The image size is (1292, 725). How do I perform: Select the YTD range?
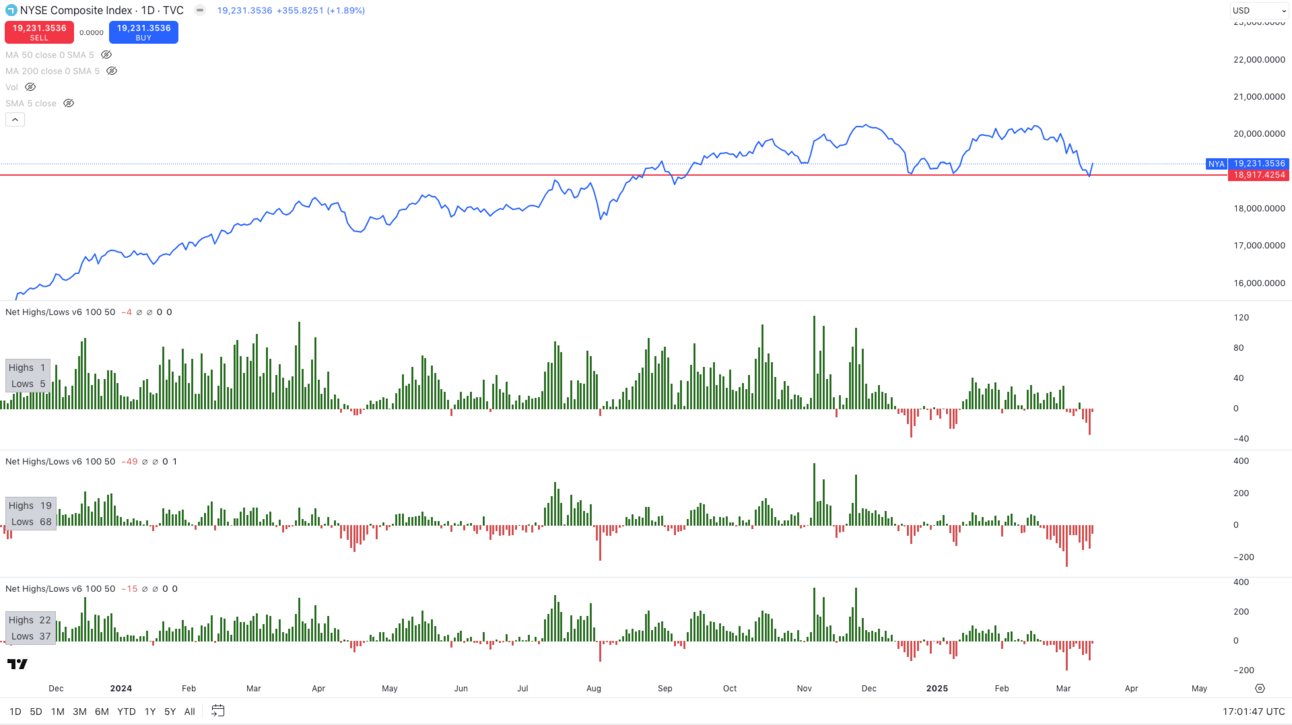tap(126, 712)
